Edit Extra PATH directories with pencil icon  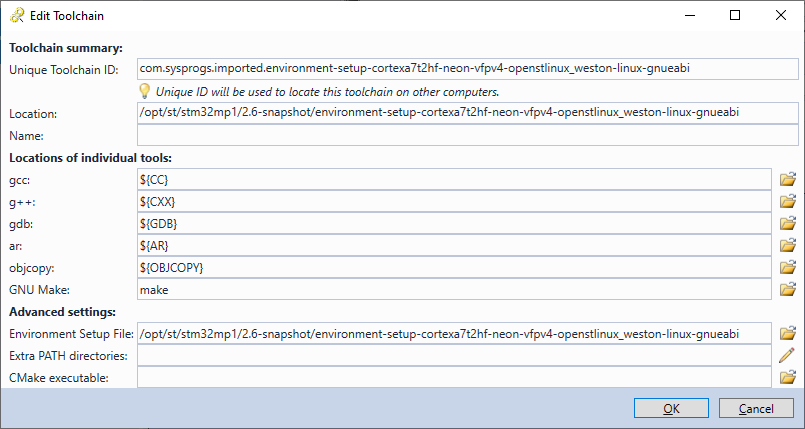point(788,356)
